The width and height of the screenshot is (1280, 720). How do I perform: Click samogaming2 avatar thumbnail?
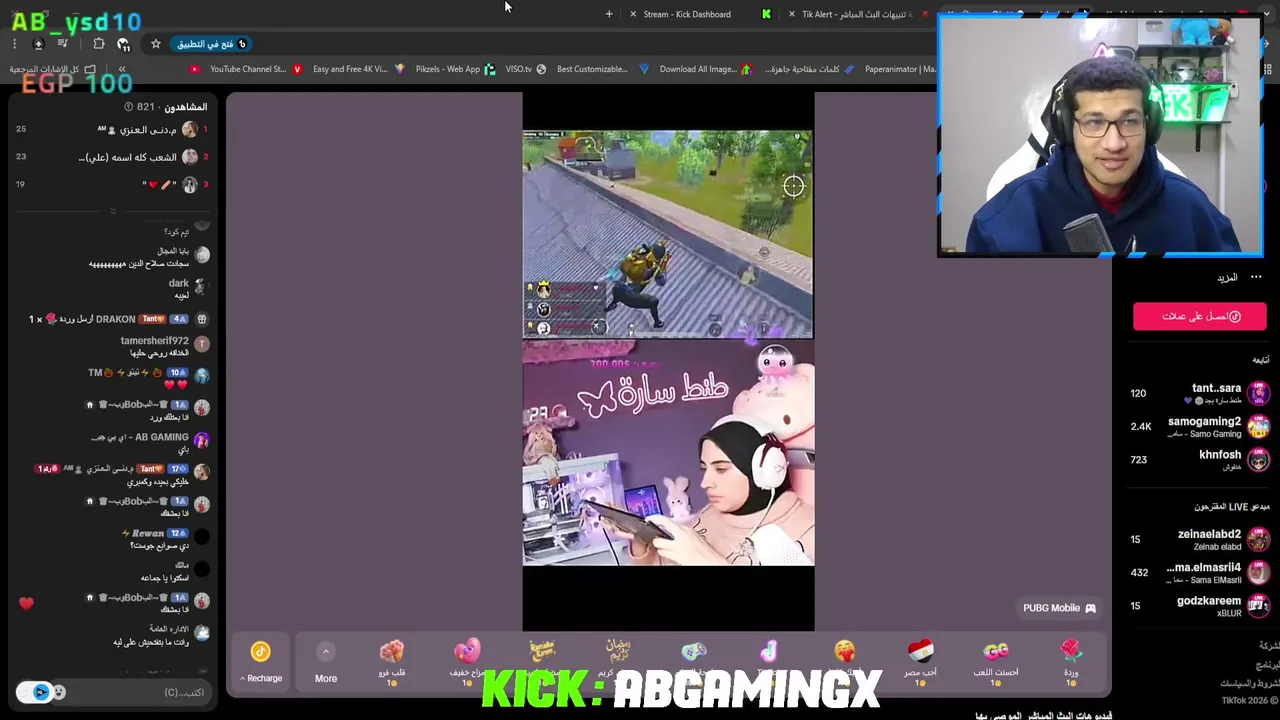pyautogui.click(x=1258, y=427)
